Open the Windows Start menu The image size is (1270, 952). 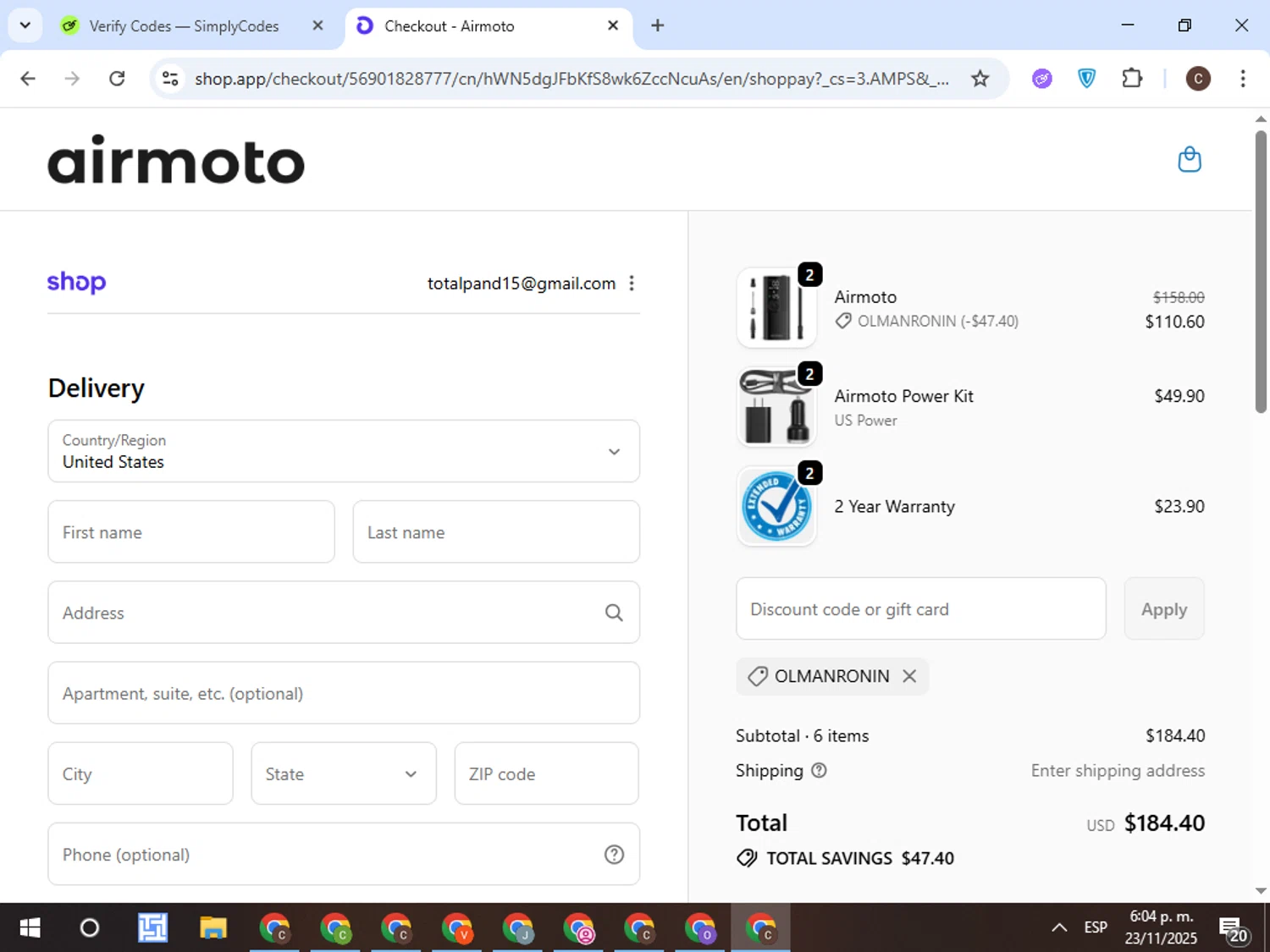pyautogui.click(x=30, y=928)
